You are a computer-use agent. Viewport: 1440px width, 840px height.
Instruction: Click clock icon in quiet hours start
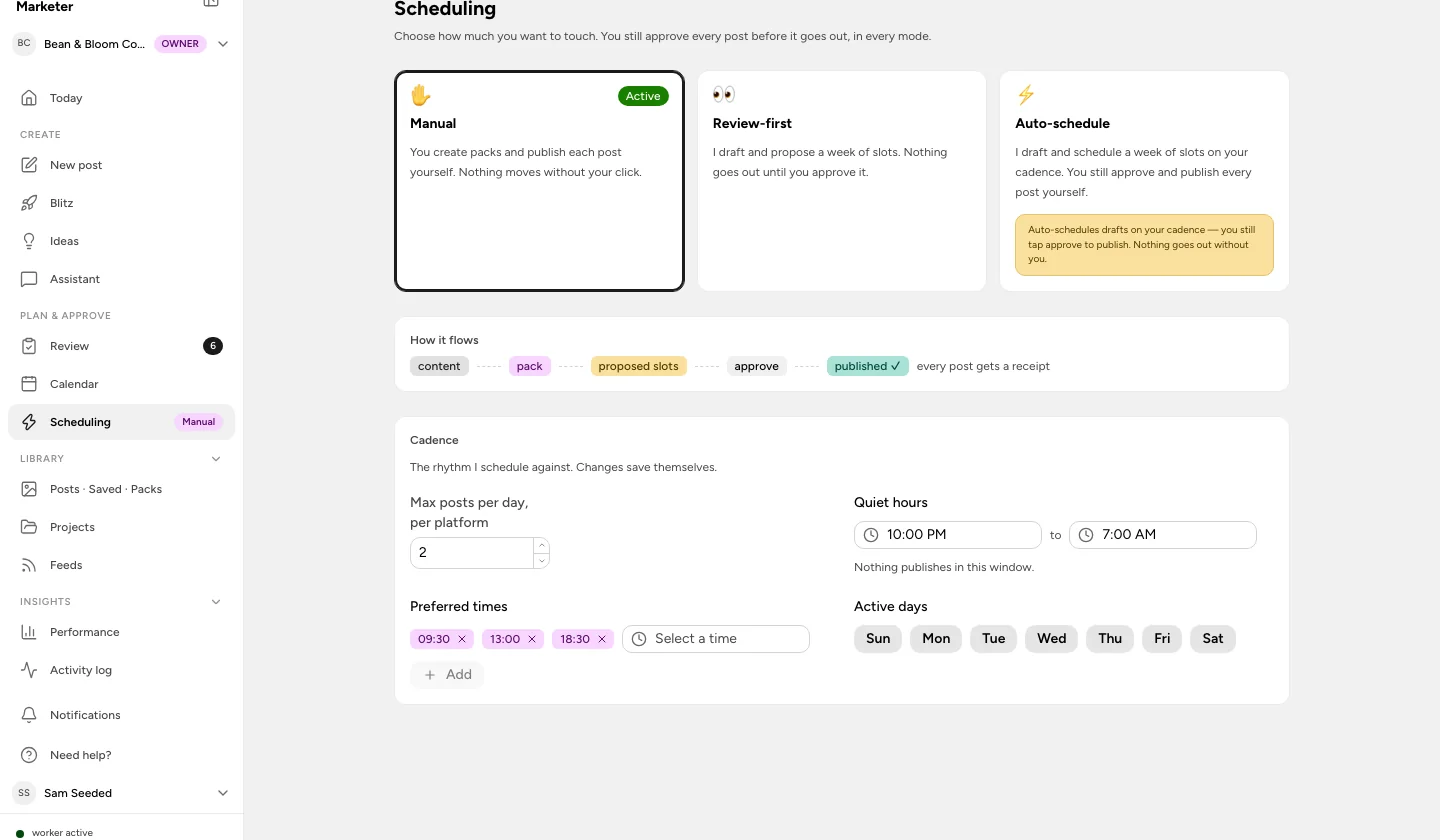coord(871,535)
